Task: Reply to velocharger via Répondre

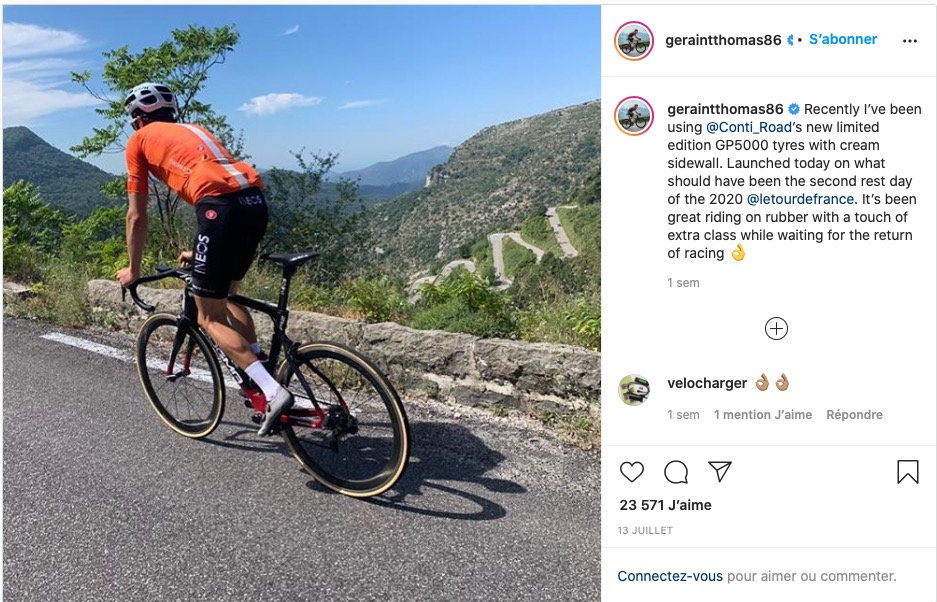Action: point(854,414)
